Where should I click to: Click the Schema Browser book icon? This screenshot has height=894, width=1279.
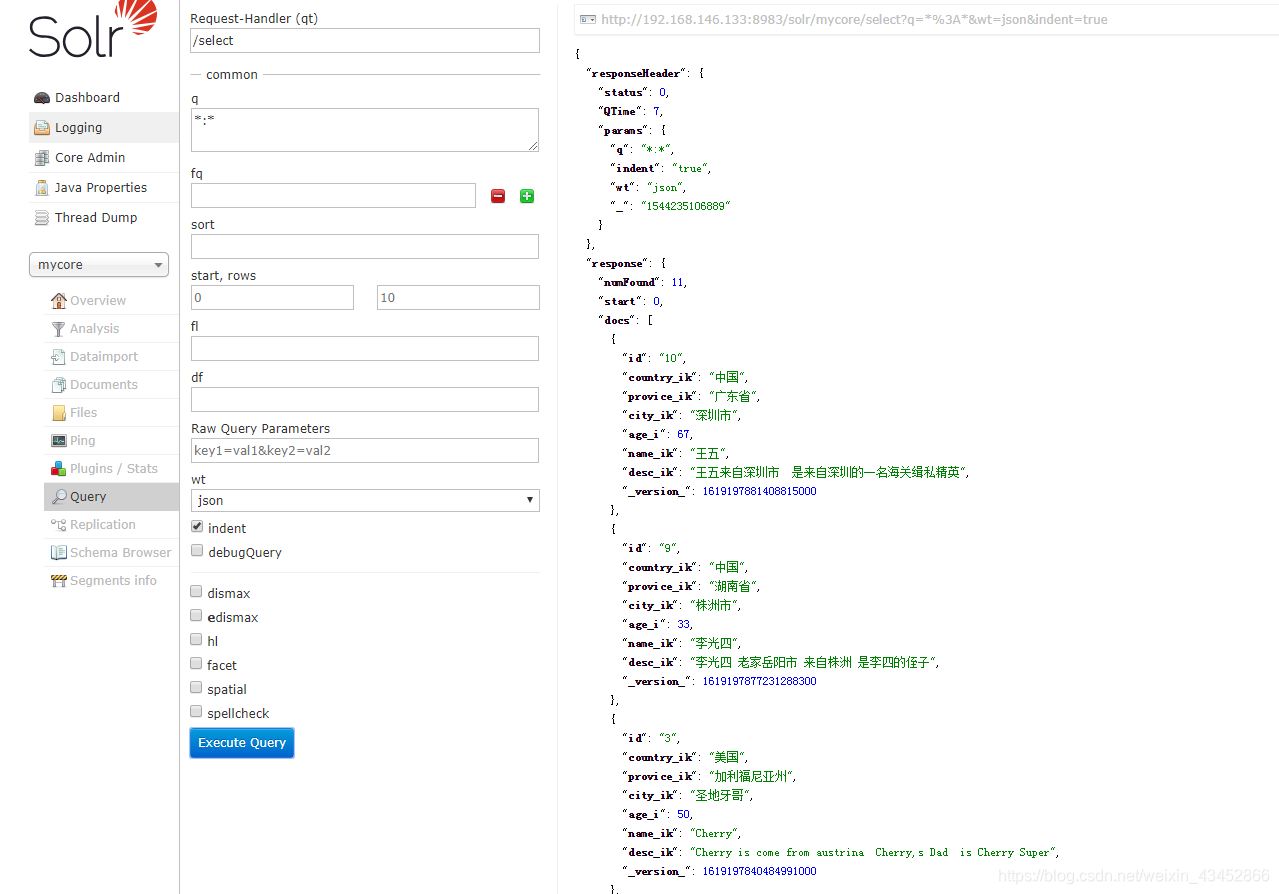tap(59, 553)
